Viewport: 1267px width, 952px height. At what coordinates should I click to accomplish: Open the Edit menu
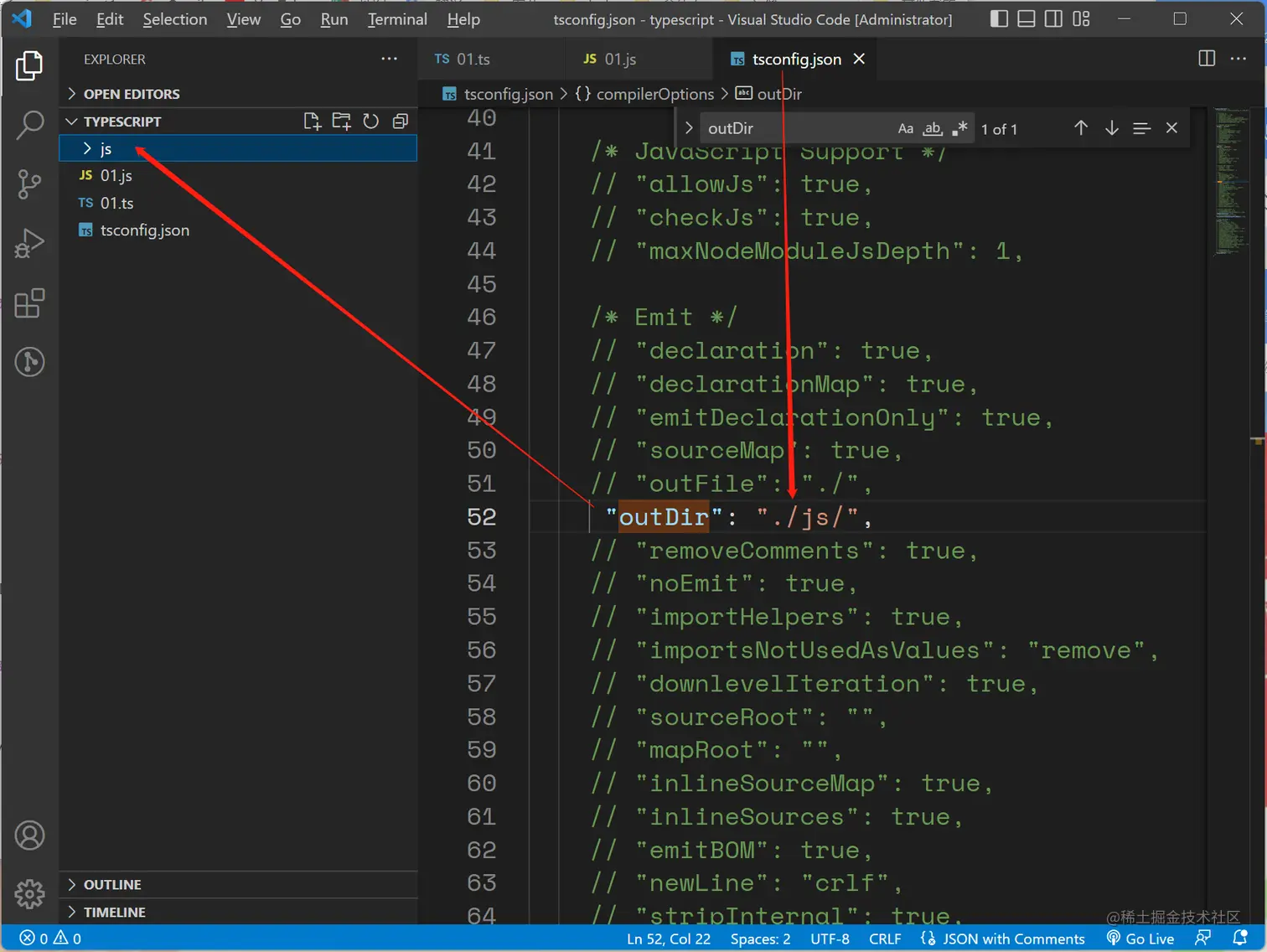point(110,19)
